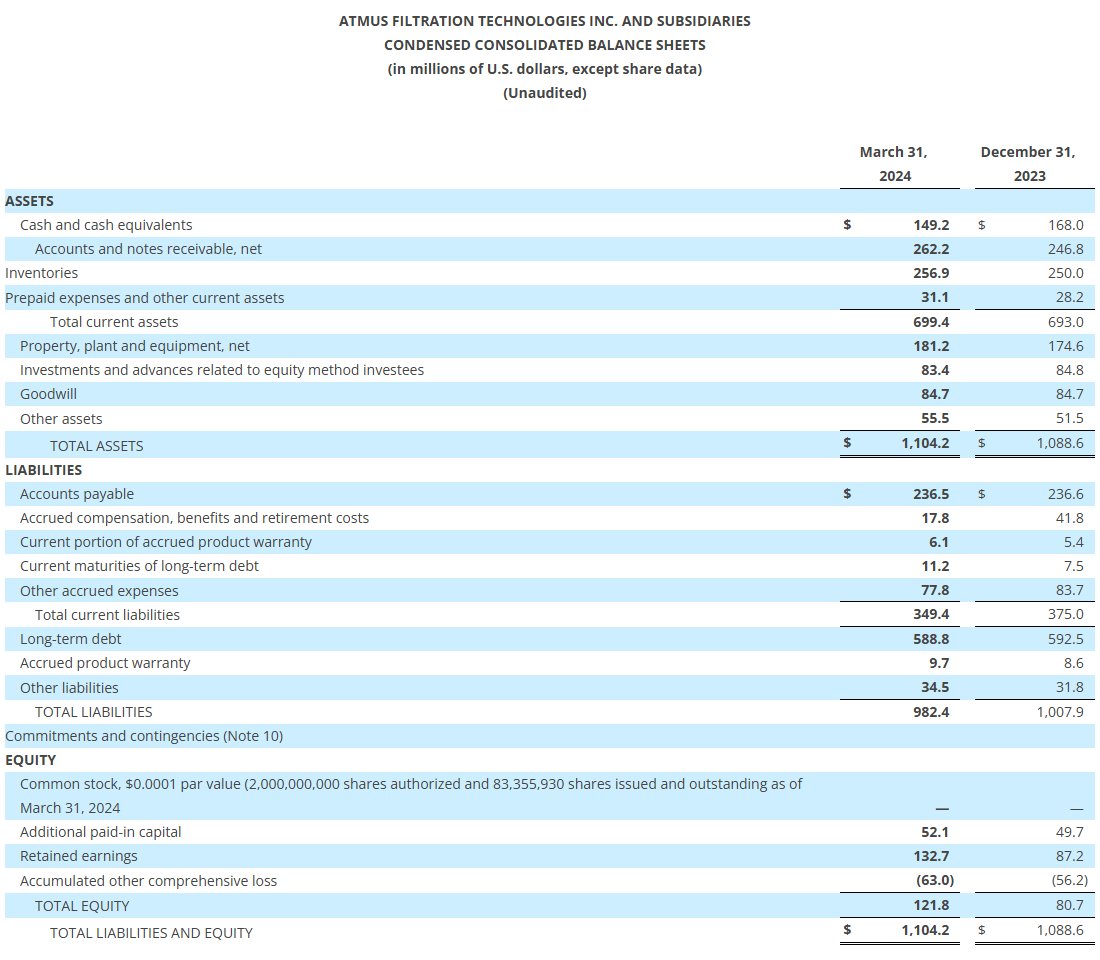Click total equity value 121.8
This screenshot has width=1100, height=960.
931,905
